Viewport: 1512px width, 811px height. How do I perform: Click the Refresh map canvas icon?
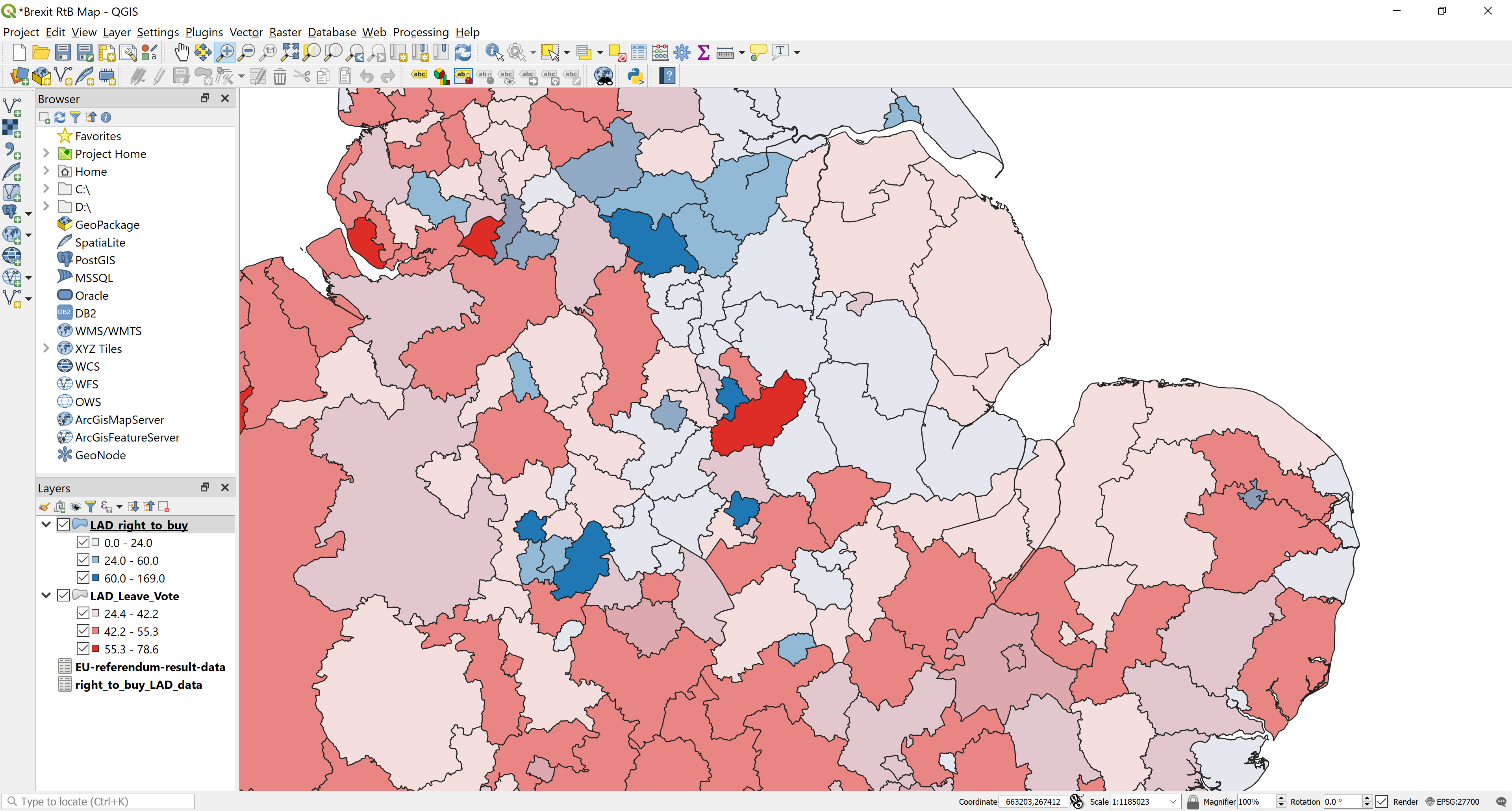(463, 52)
